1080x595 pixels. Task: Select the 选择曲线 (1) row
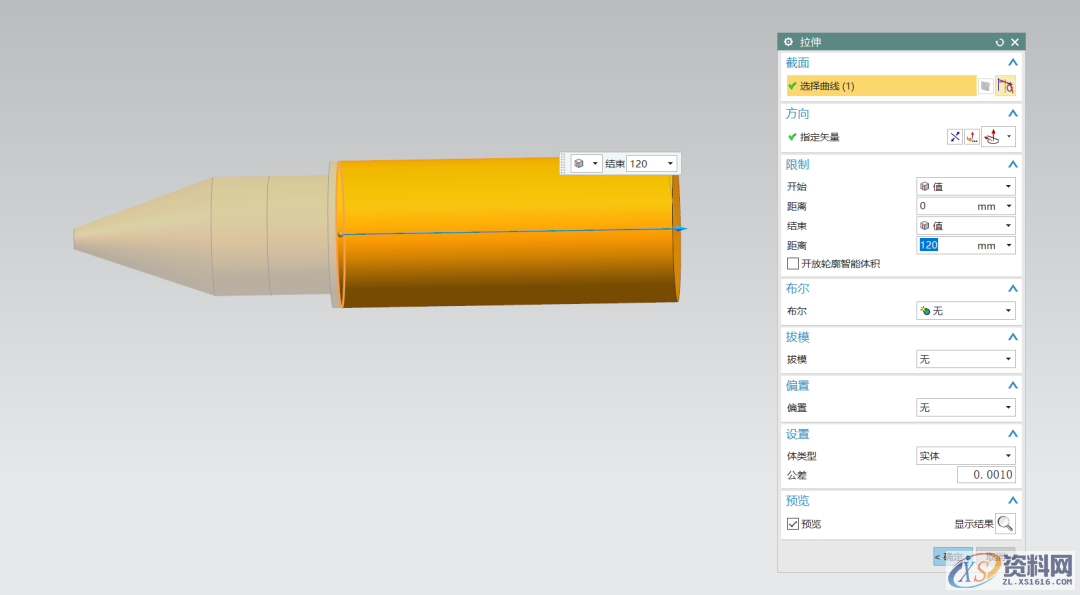(x=880, y=86)
